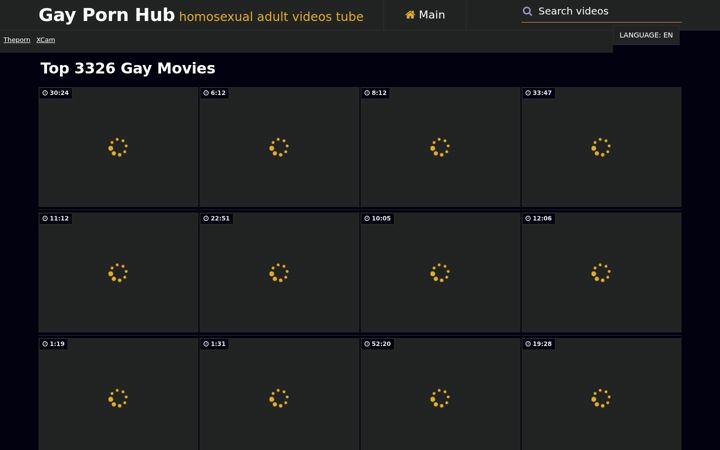Click the homosexual adult videos tube tagline
The height and width of the screenshot is (450, 720).
[x=271, y=17]
